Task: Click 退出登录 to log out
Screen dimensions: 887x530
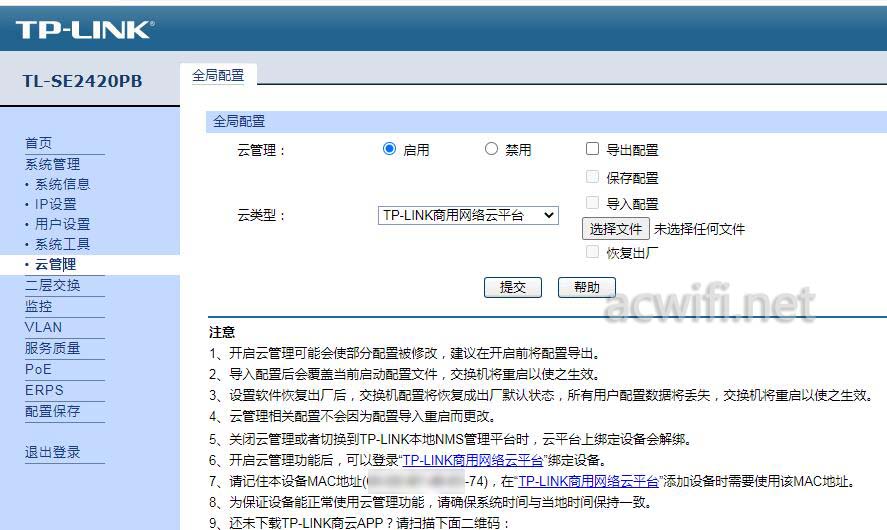Action: click(x=53, y=452)
